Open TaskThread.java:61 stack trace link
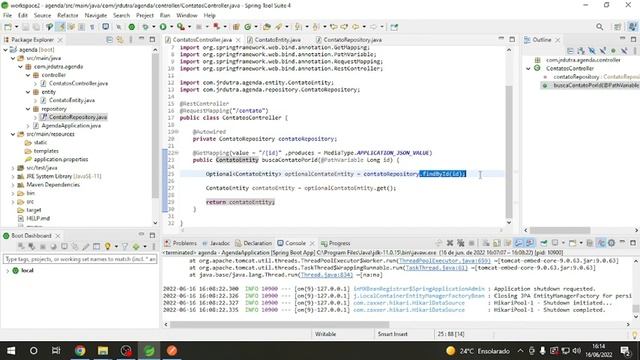640x360 pixels. (x=436, y=268)
